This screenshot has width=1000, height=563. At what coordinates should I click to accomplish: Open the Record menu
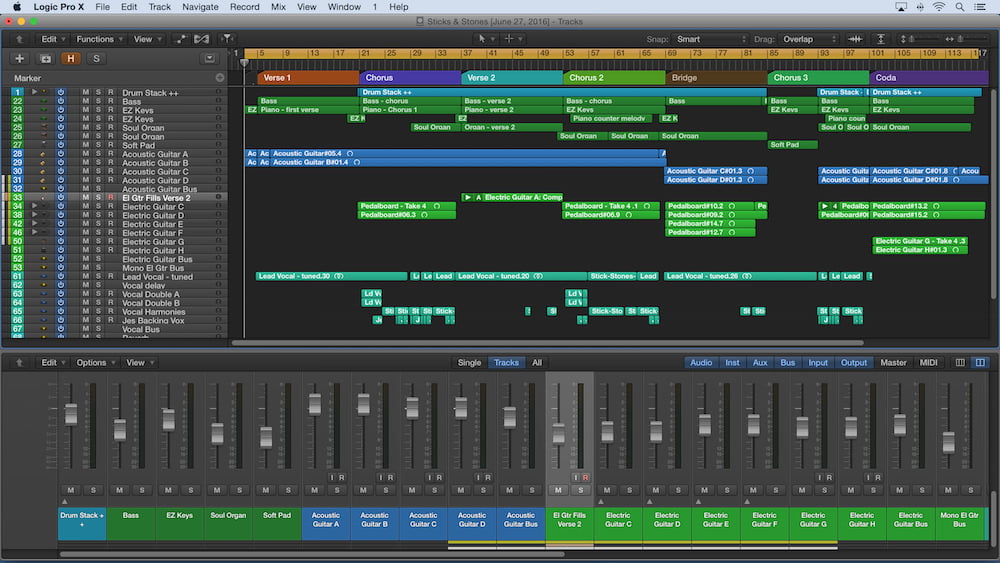tap(245, 7)
